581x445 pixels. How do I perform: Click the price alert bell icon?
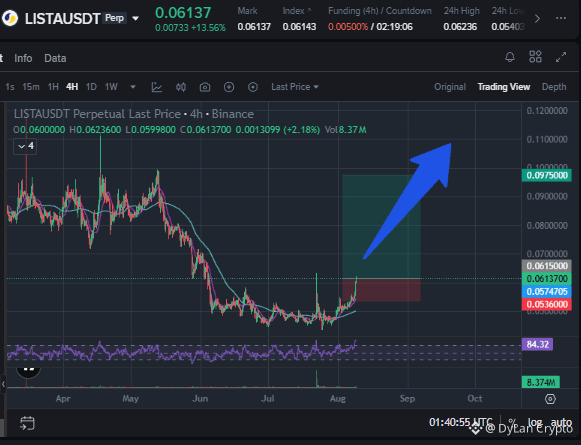click(510, 57)
